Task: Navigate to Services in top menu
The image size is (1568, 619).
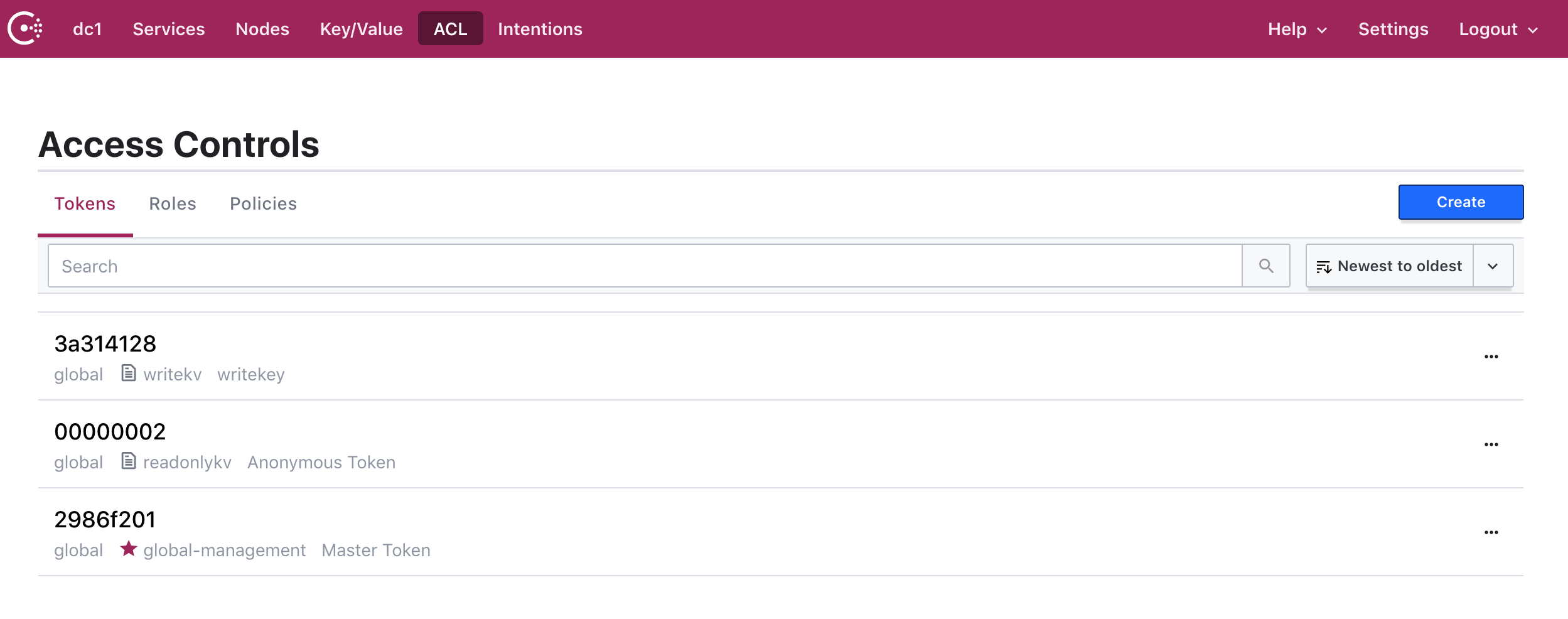Action: pos(168,30)
